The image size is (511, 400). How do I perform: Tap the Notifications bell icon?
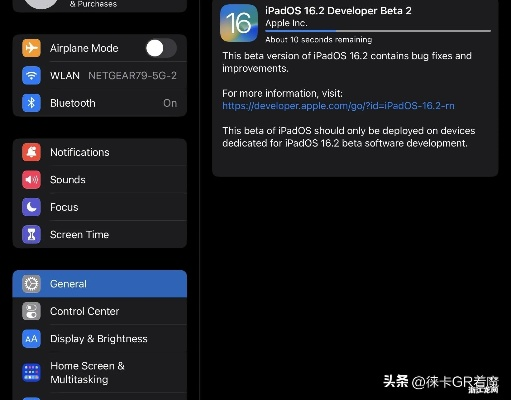tap(31, 152)
